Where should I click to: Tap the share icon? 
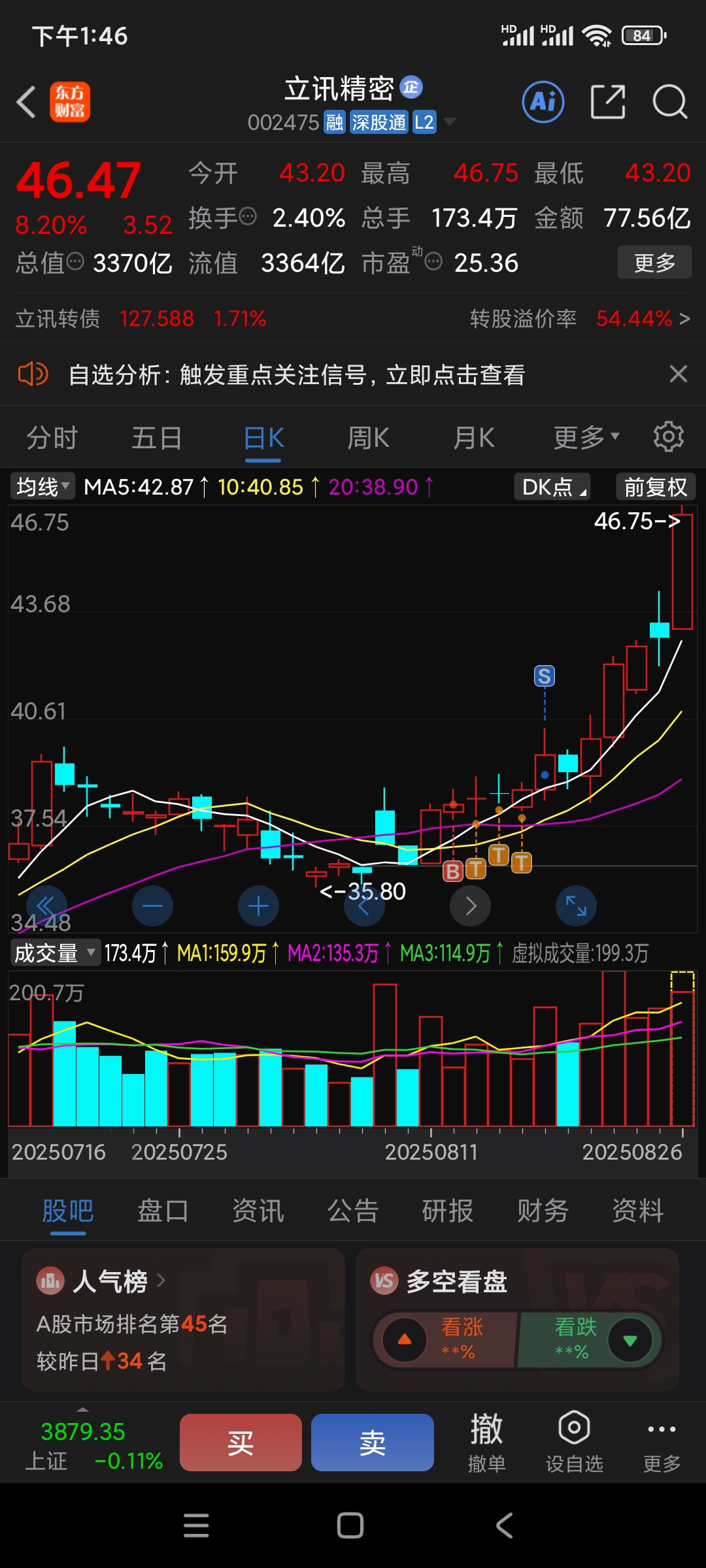(x=607, y=102)
